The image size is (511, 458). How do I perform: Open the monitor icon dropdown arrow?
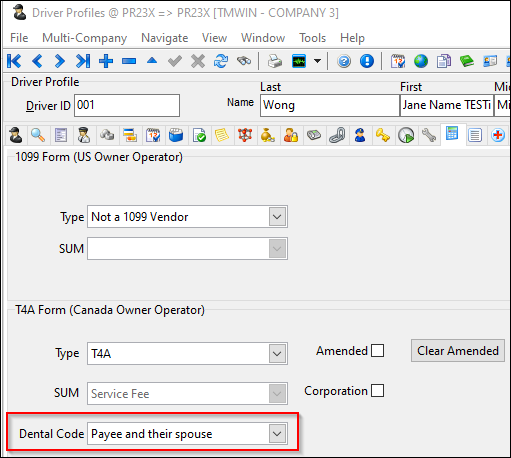(x=318, y=61)
